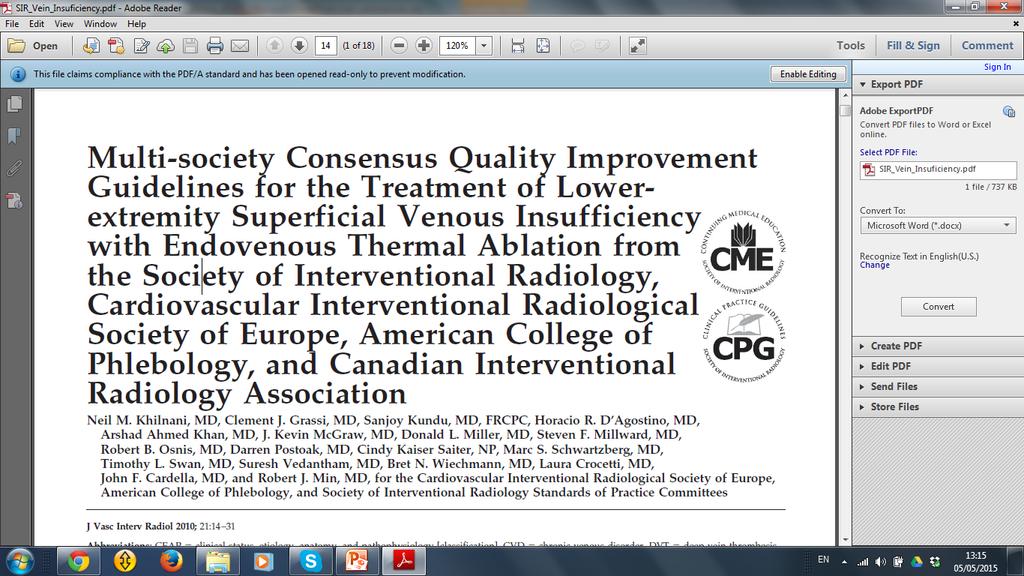The image size is (1024, 576).
Task: Click the scrollbar down arrow
Action: tap(845, 540)
